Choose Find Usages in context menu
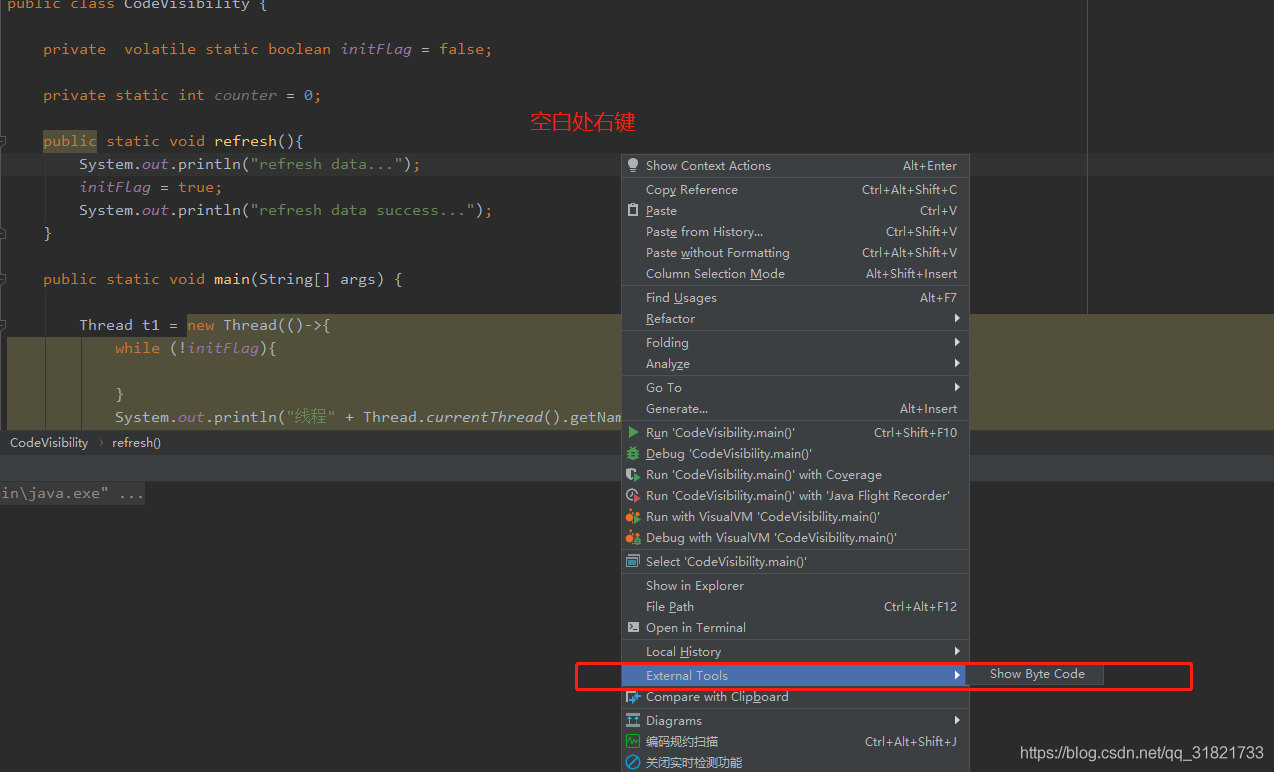This screenshot has width=1274, height=772. click(681, 298)
